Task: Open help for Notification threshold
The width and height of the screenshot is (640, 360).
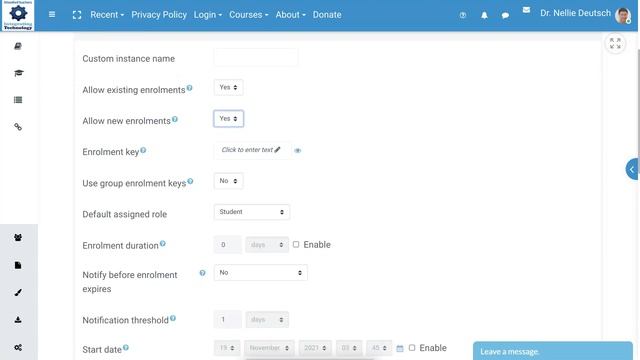Action: (173, 318)
